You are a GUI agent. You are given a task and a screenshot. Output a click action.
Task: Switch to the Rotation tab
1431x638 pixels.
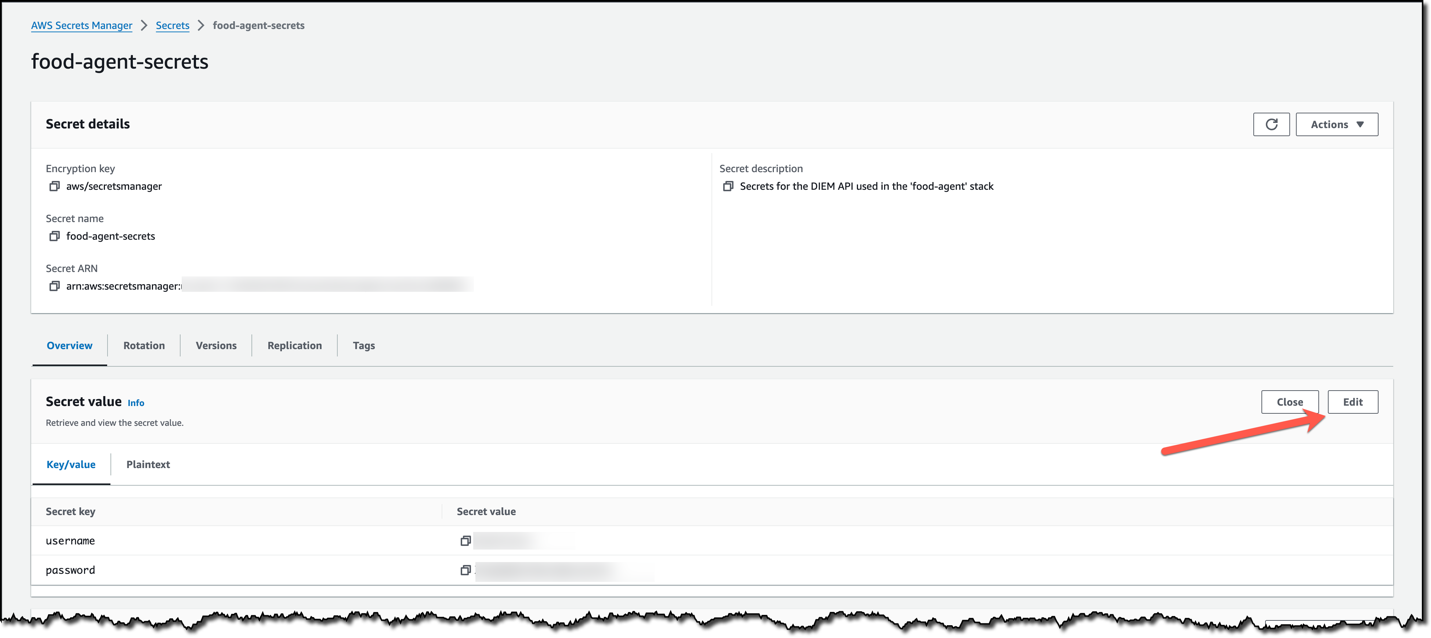coord(143,345)
